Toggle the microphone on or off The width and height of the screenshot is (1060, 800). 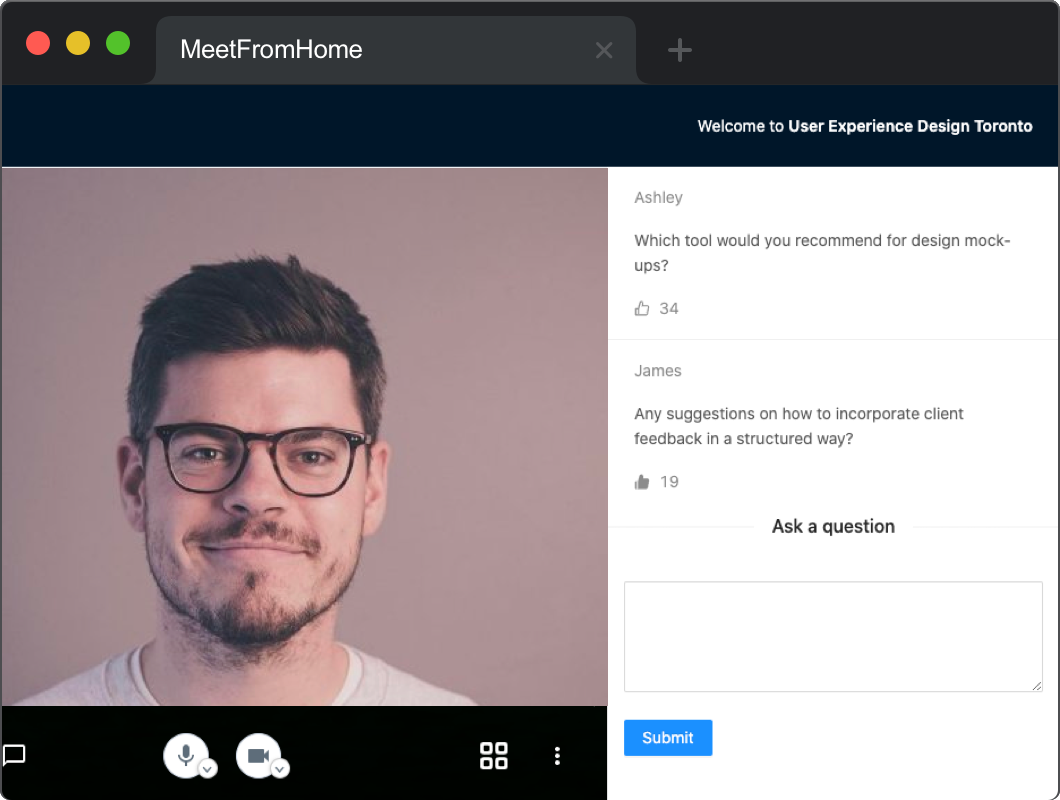point(185,755)
